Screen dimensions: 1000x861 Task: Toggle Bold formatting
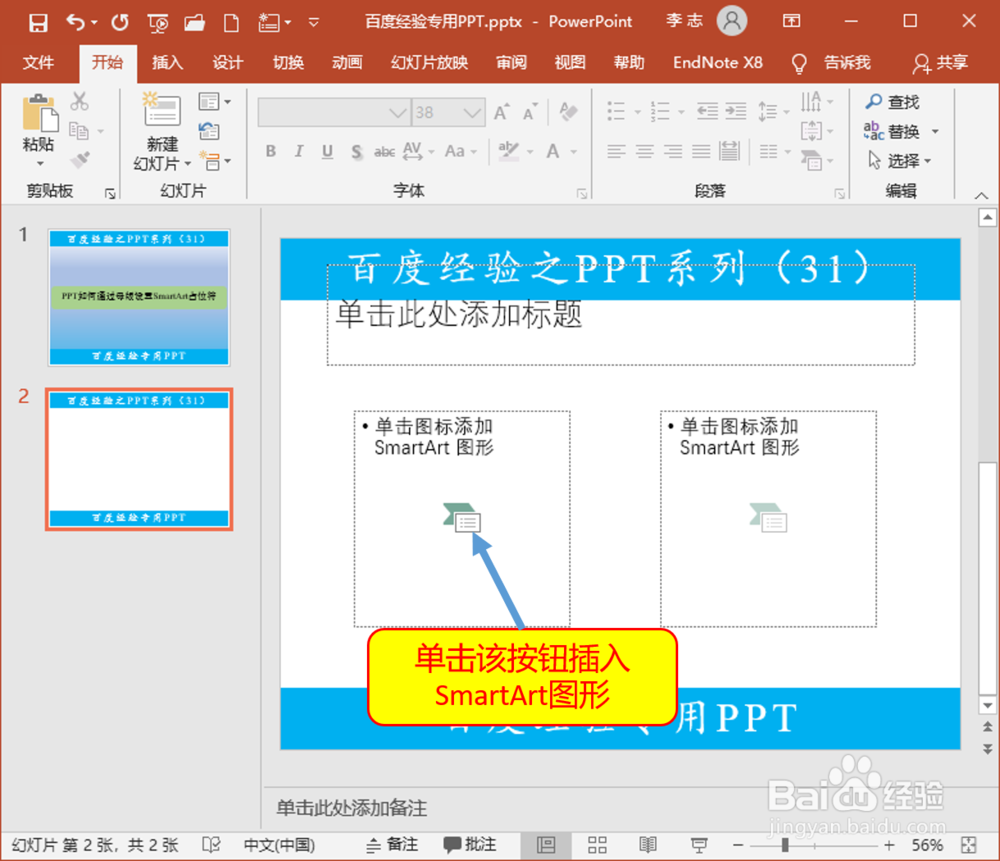271,151
